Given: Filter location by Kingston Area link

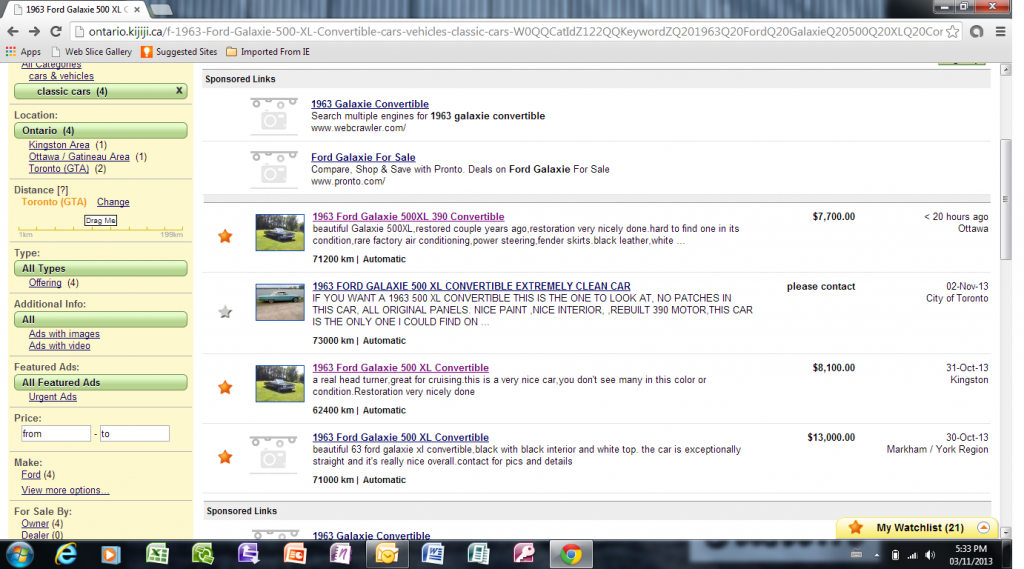Looking at the screenshot, I should (x=59, y=145).
